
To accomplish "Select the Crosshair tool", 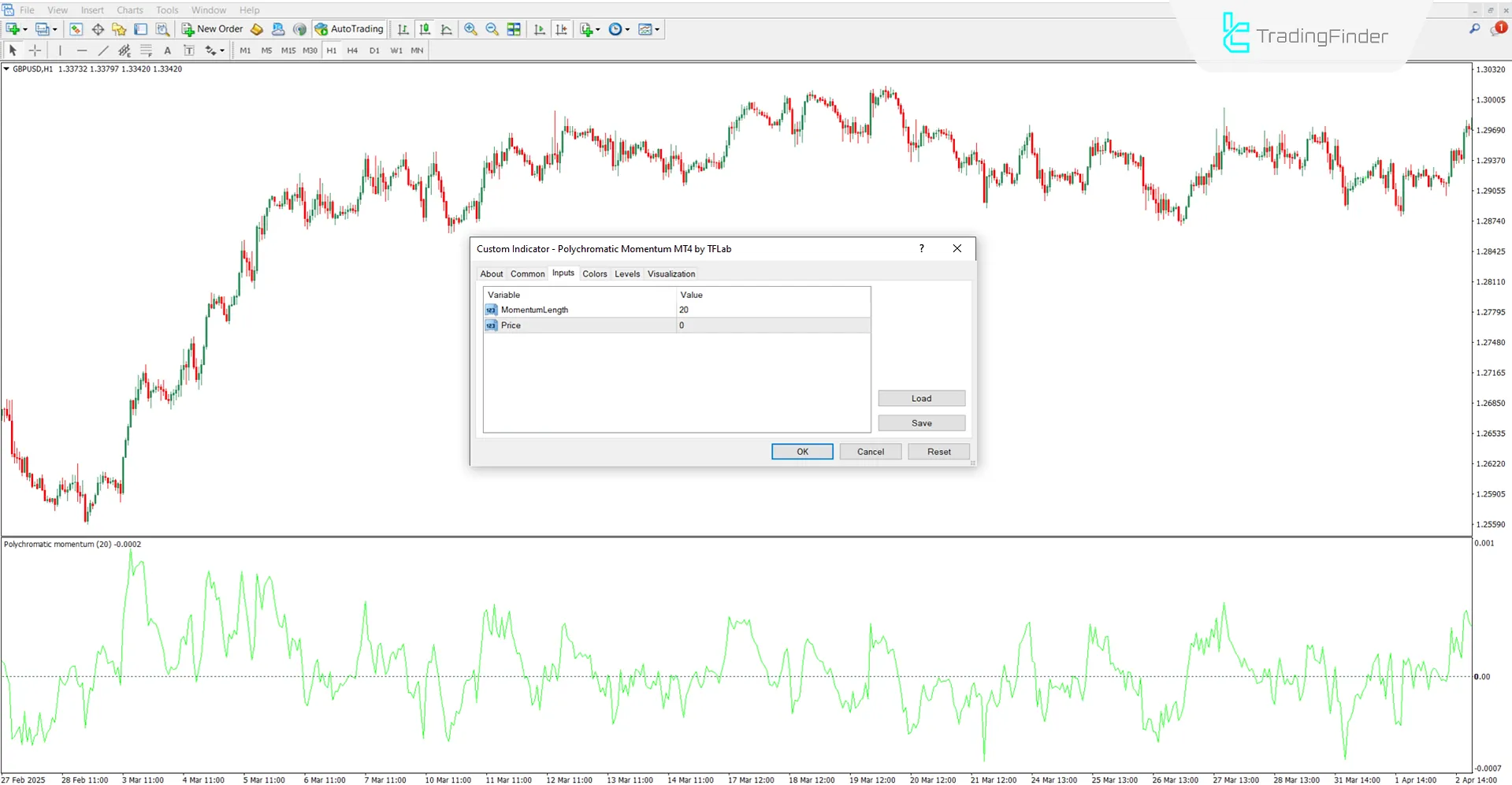I will click(35, 50).
